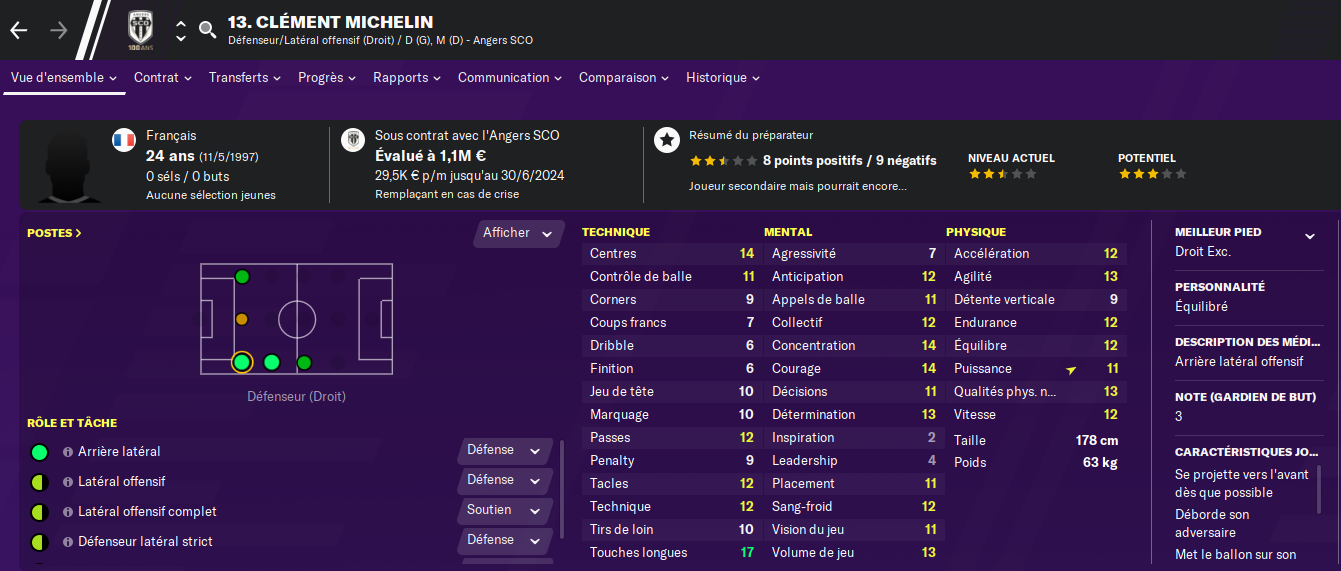Screen dimensions: 1341x571
Task: Select the Défenseur latéral strict role circle
Action: click(39, 542)
